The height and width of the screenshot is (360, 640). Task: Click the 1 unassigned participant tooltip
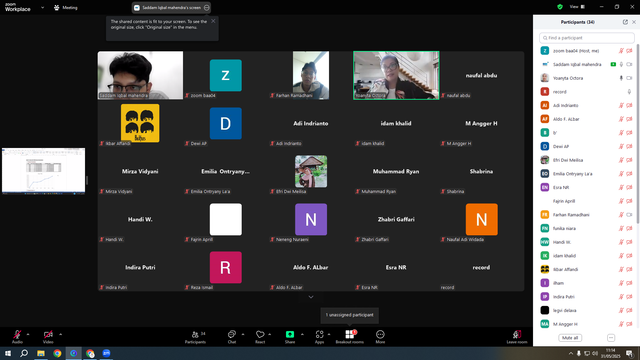[349, 315]
